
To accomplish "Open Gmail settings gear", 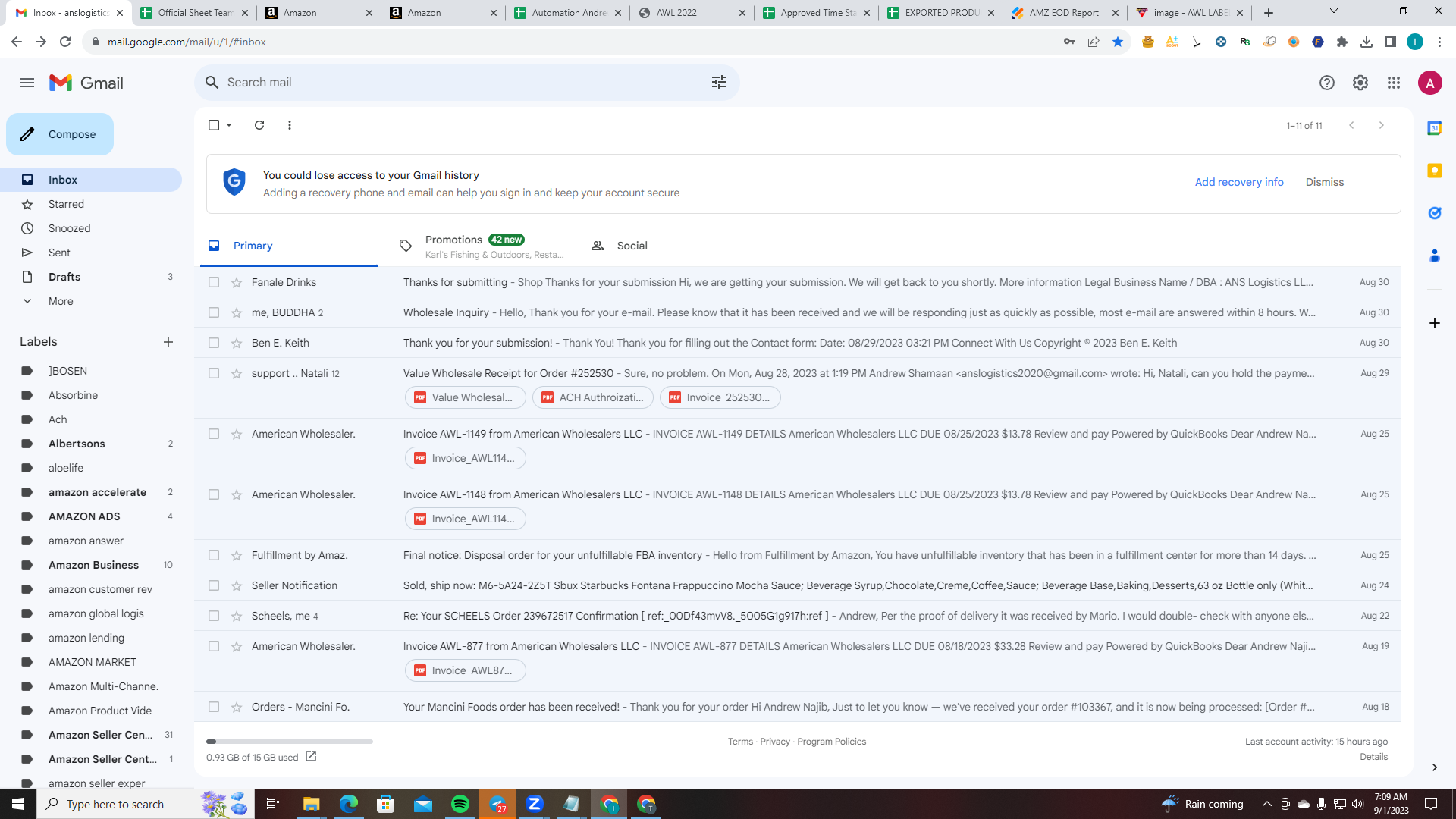I will 1360,83.
